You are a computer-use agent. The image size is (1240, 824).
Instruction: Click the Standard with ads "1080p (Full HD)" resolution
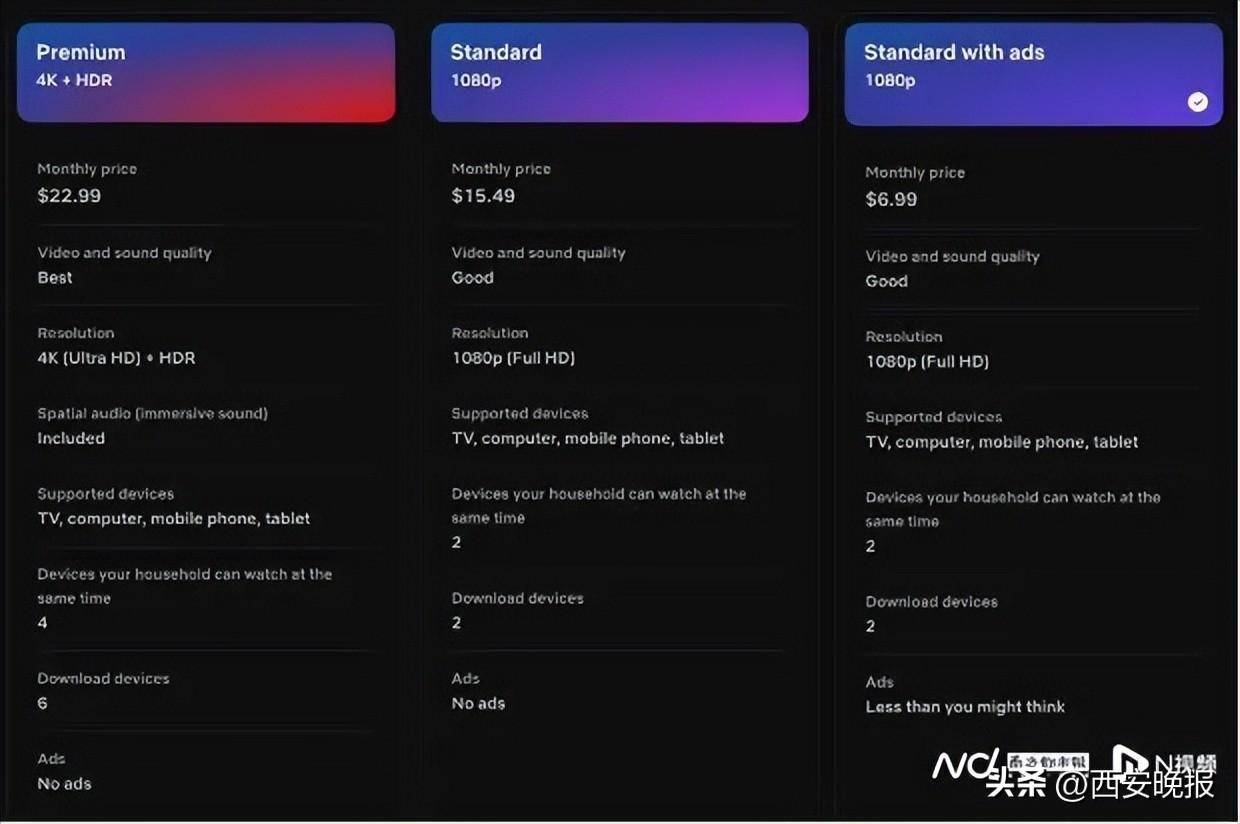(927, 362)
